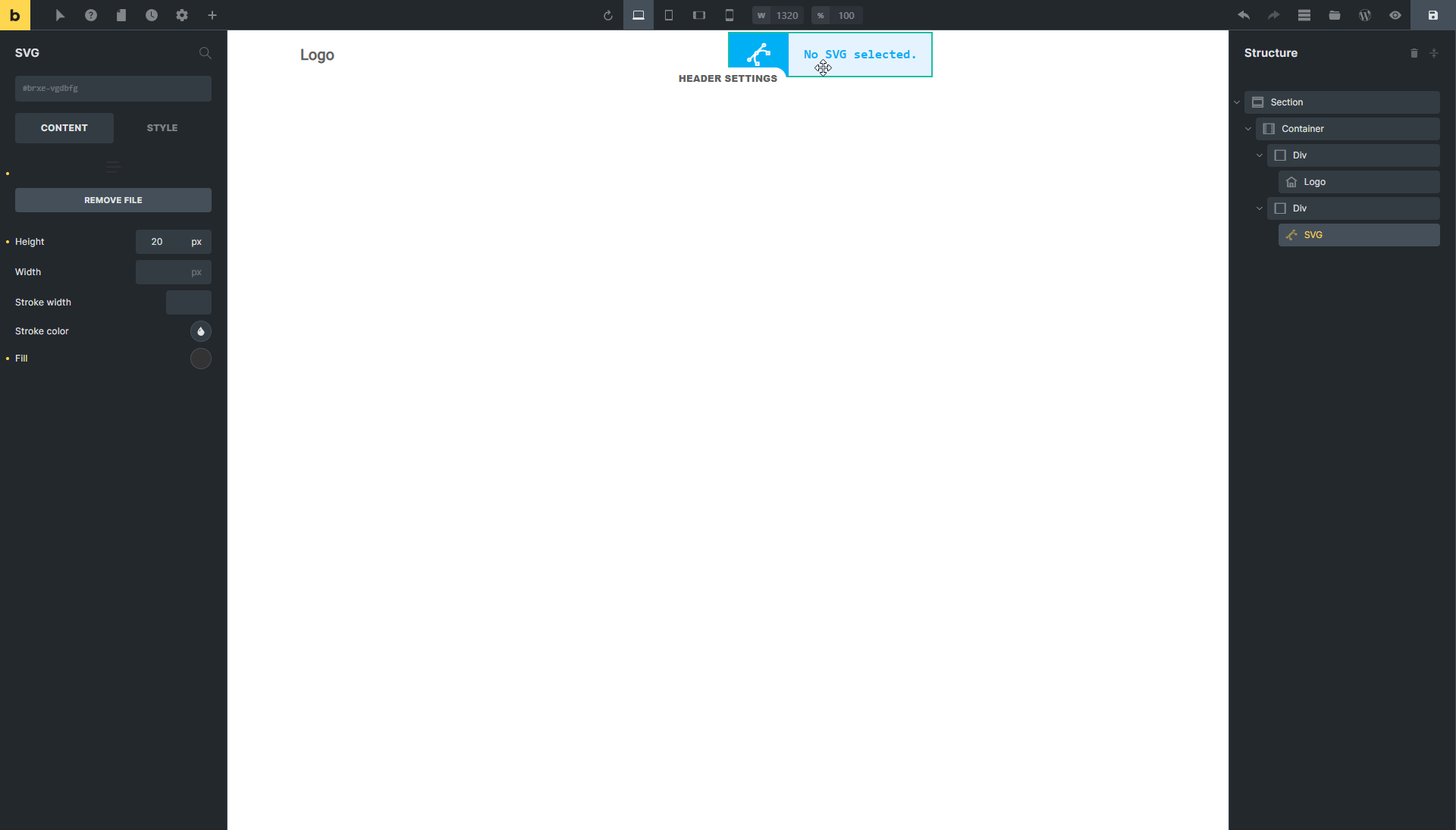Open WordPress dashboard icon

[1365, 15]
